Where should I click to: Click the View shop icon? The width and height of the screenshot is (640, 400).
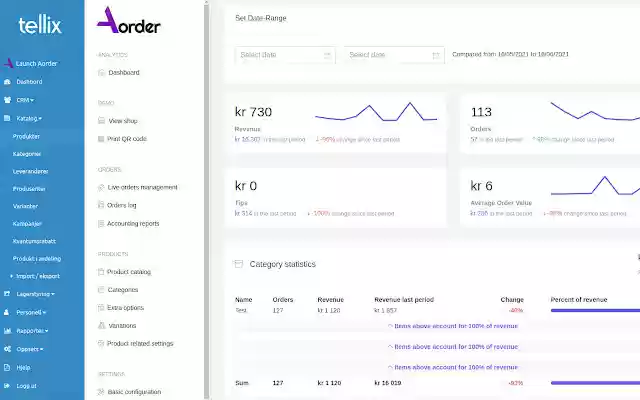pyautogui.click(x=101, y=121)
